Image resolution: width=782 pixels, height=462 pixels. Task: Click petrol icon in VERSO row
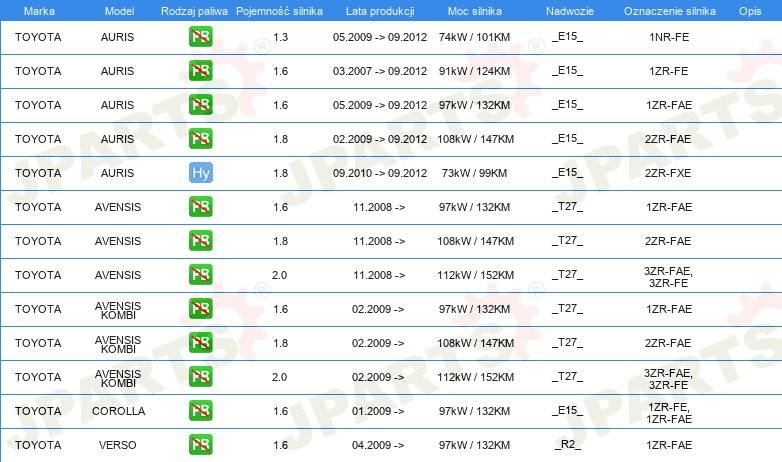pyautogui.click(x=200, y=445)
